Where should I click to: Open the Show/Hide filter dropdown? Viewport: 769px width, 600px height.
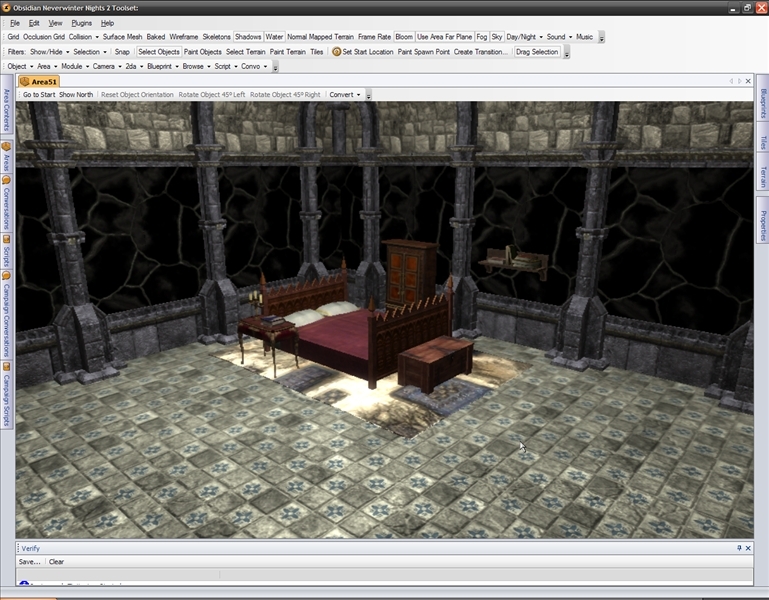pos(48,52)
